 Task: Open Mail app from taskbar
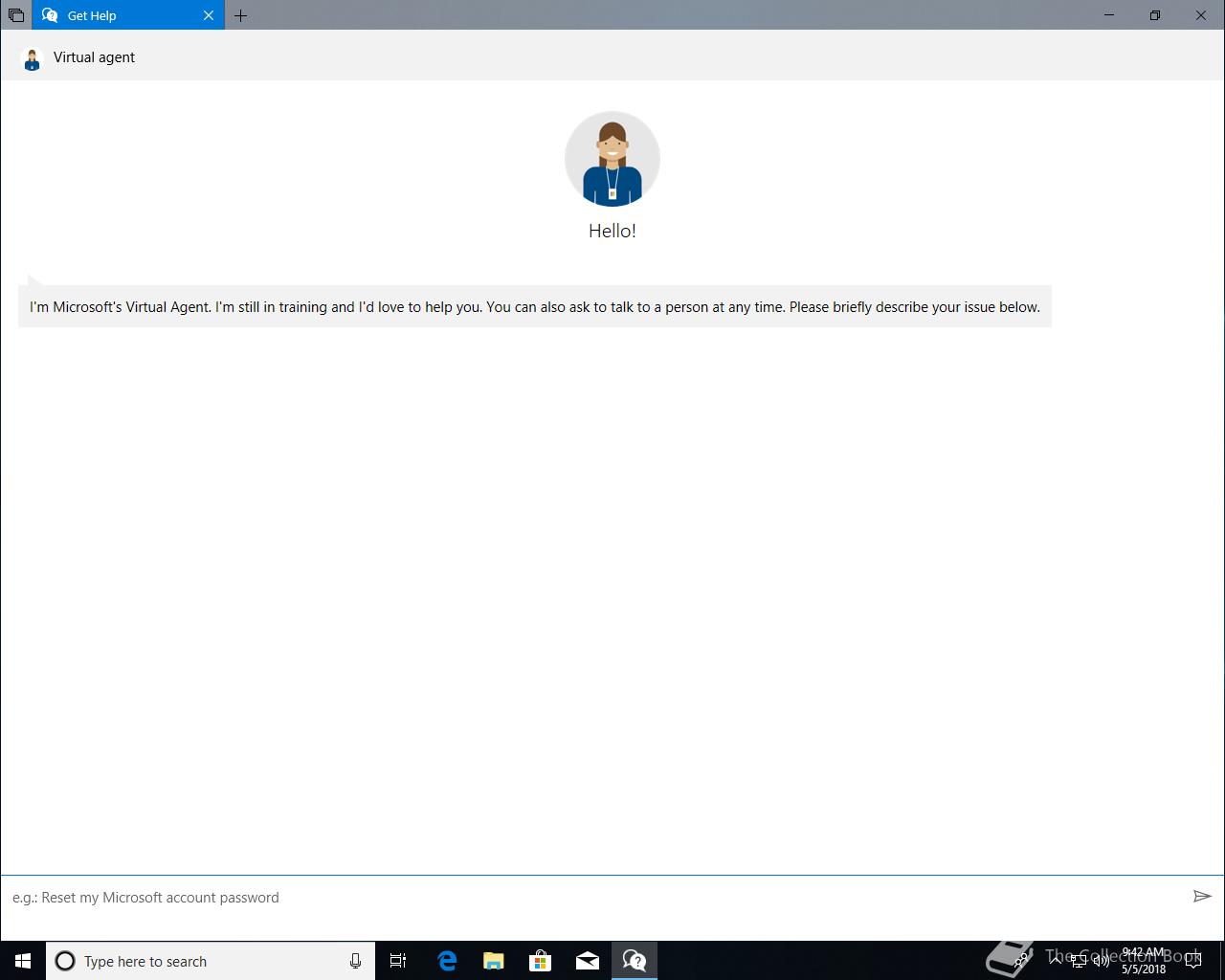587,961
